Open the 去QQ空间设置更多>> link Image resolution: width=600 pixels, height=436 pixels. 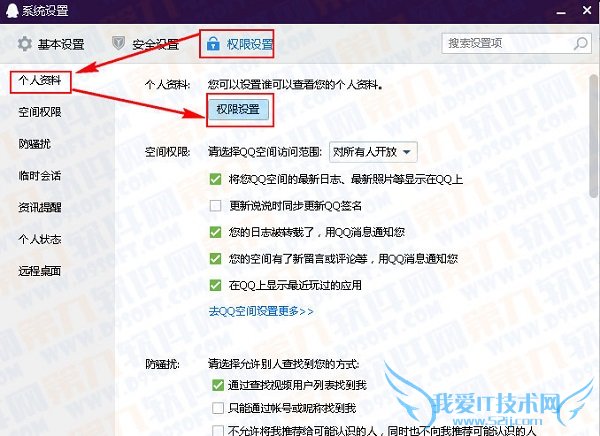pos(261,311)
